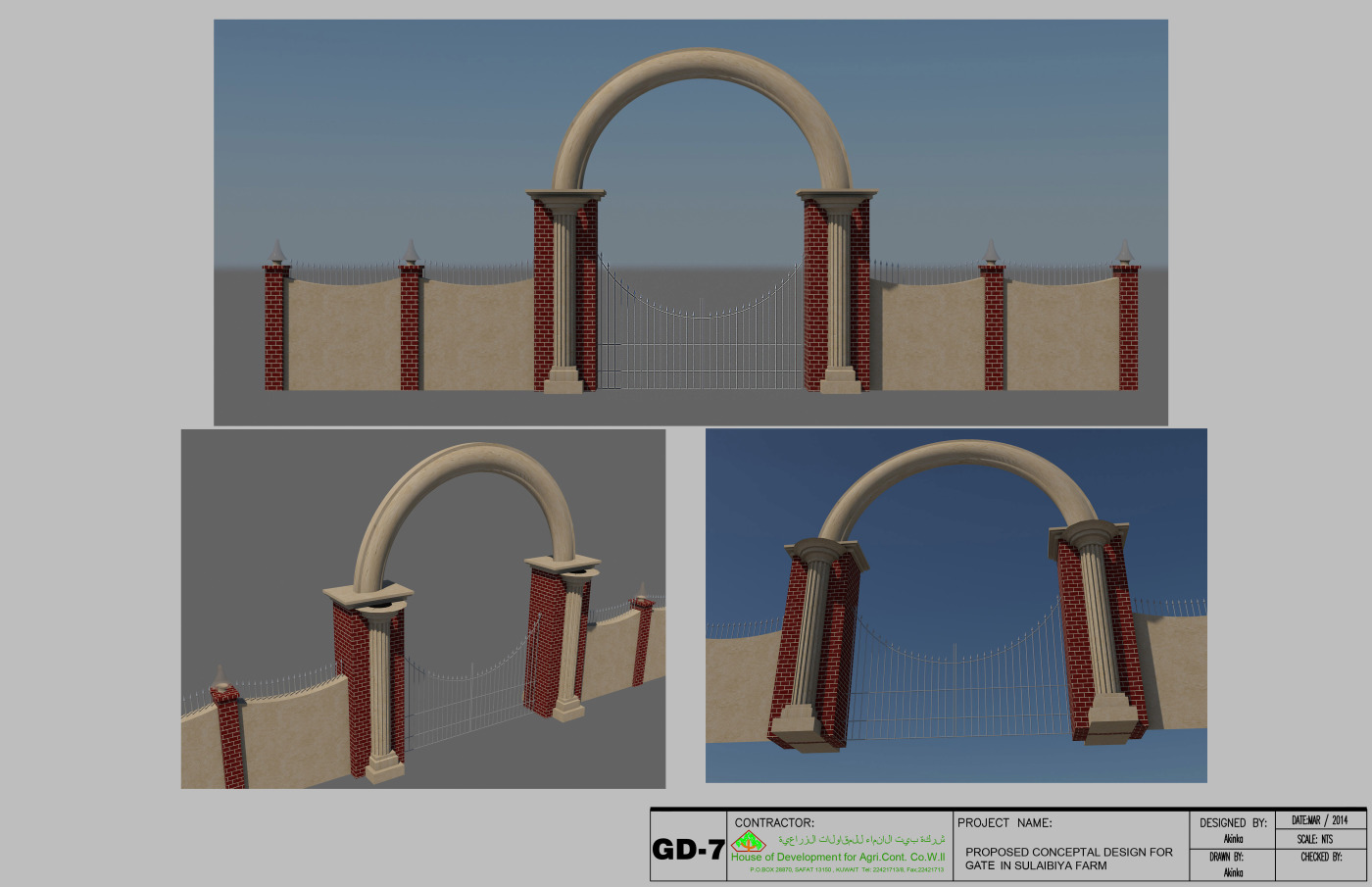Click the Akinka name under Designed By

(x=1233, y=839)
